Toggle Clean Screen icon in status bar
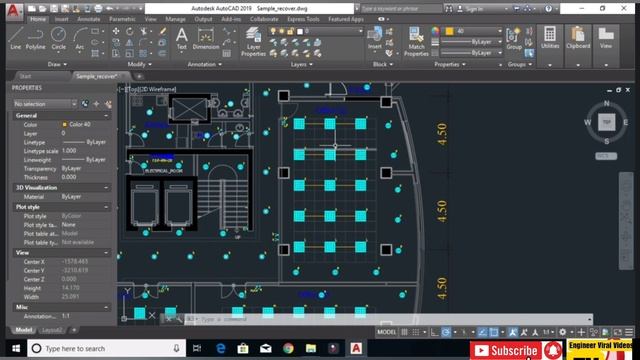 pos(618,332)
